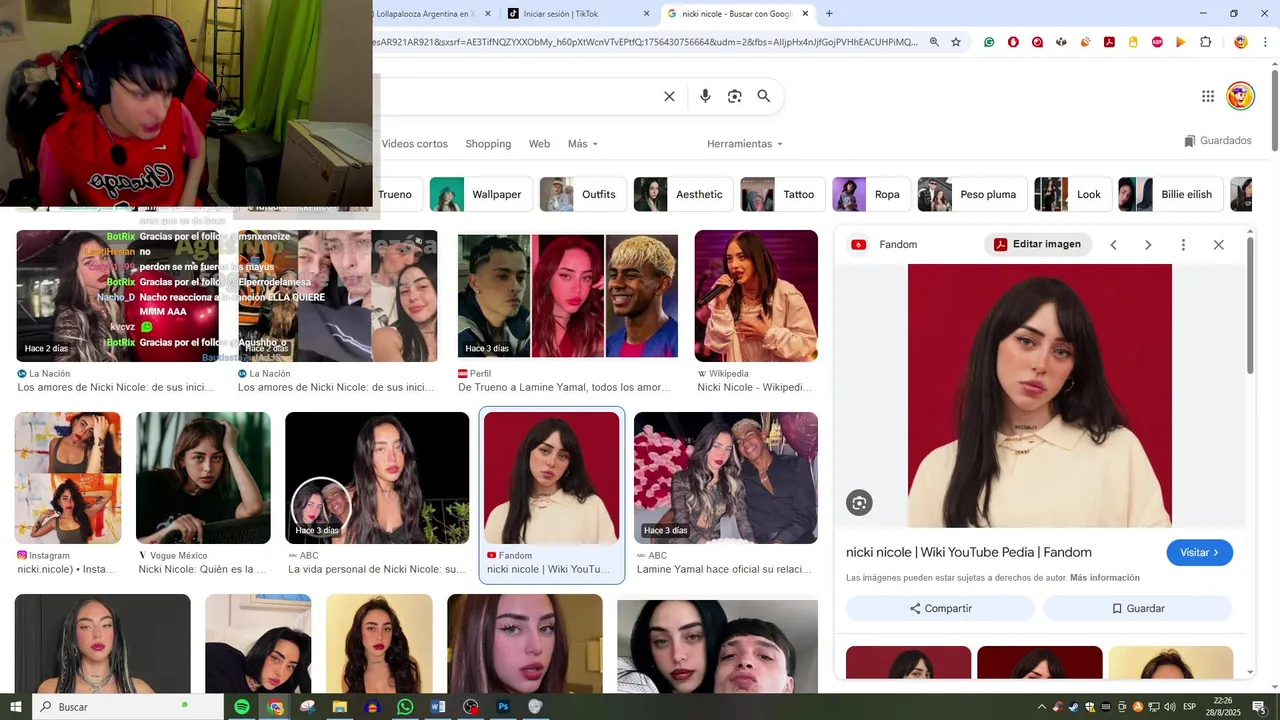Click the Compartir share button

(x=940, y=608)
